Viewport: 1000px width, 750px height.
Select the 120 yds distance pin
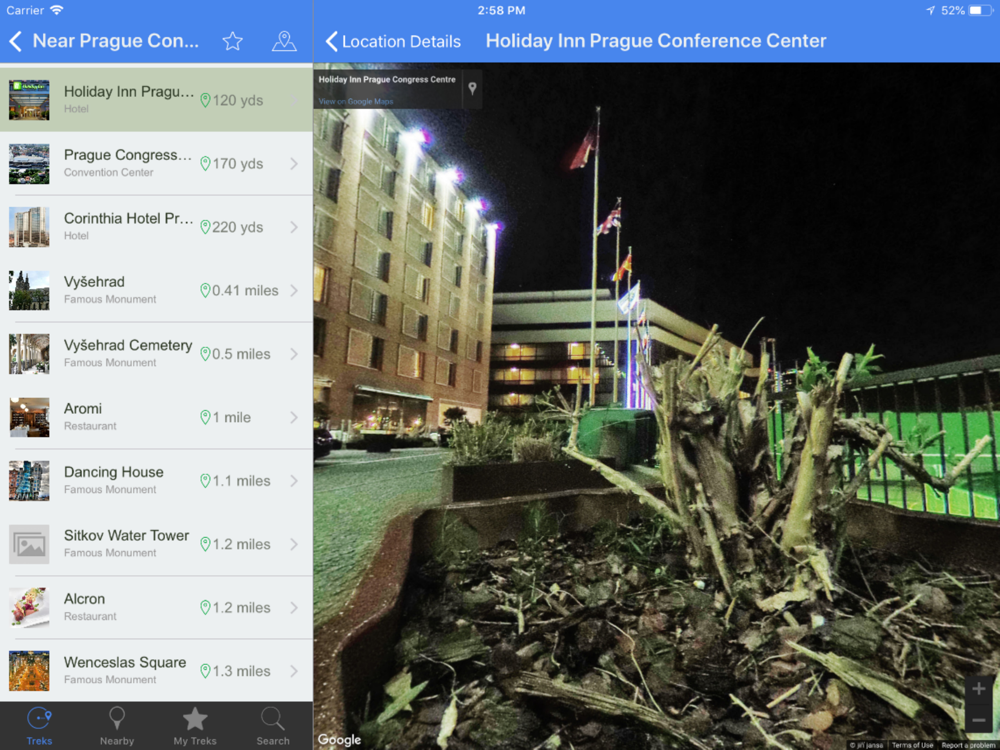click(205, 101)
